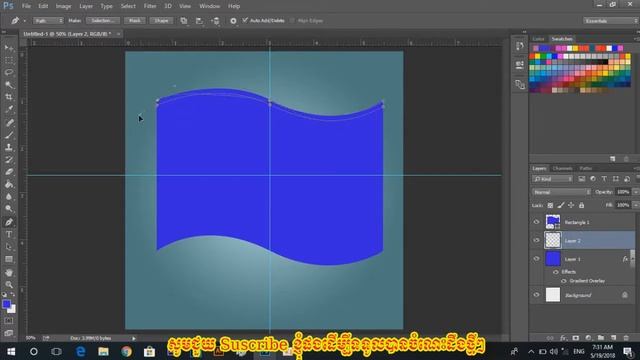The image size is (640, 360).
Task: Open Microsoft Edge from the taskbar
Action: pyautogui.click(x=80, y=351)
